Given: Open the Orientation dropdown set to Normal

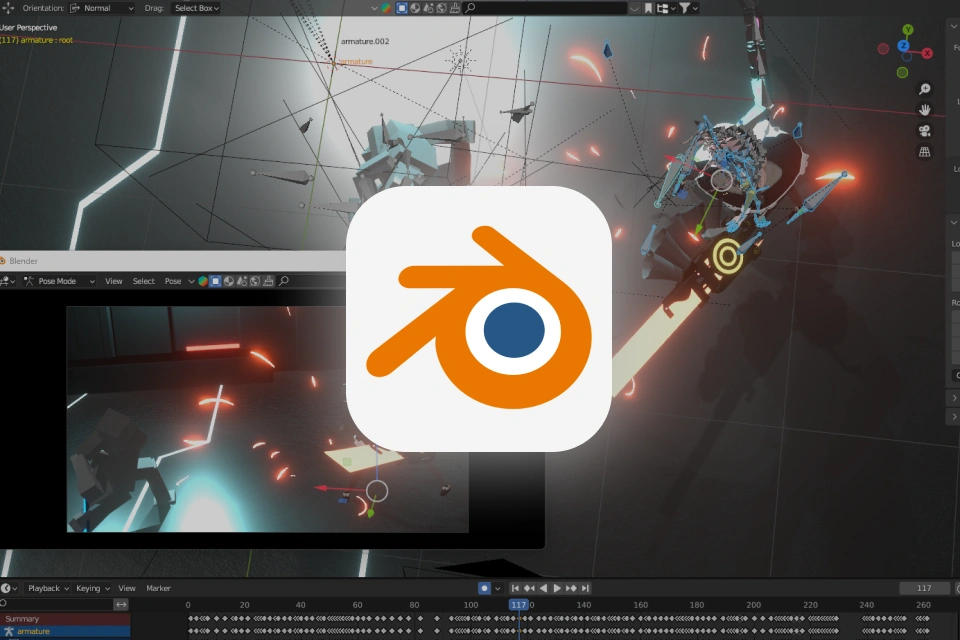Looking at the screenshot, I should click(x=102, y=8).
